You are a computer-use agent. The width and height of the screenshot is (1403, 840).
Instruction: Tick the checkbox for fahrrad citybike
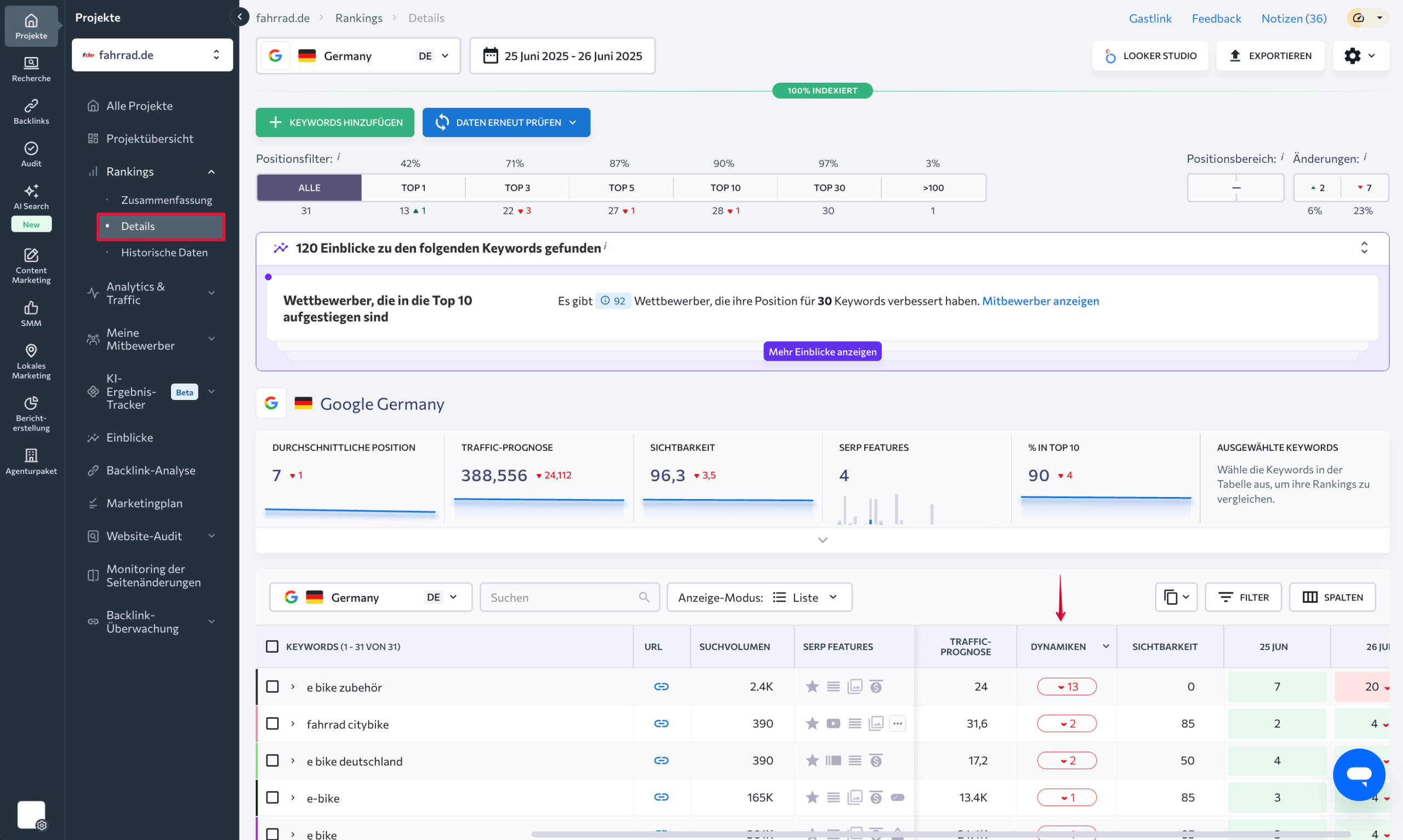tap(272, 723)
